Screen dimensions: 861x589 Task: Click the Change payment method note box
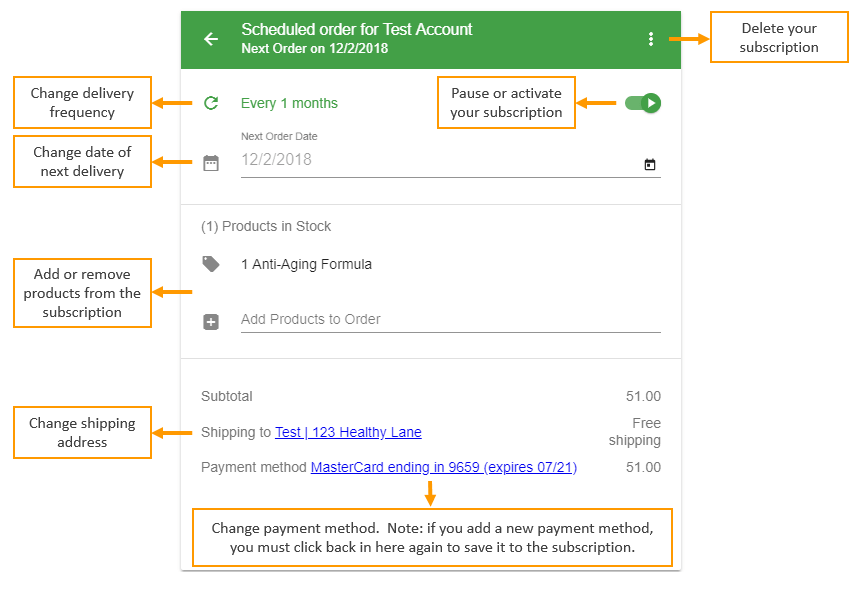432,537
